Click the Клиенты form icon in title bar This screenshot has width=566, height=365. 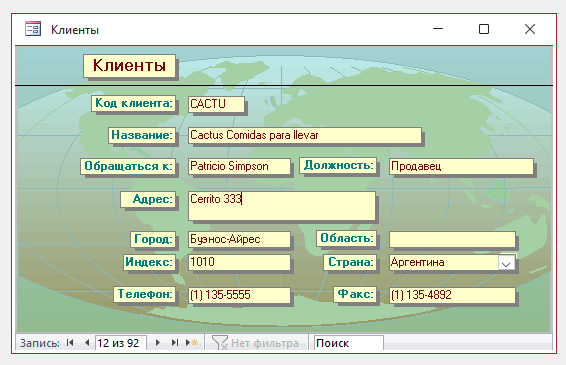(33, 29)
